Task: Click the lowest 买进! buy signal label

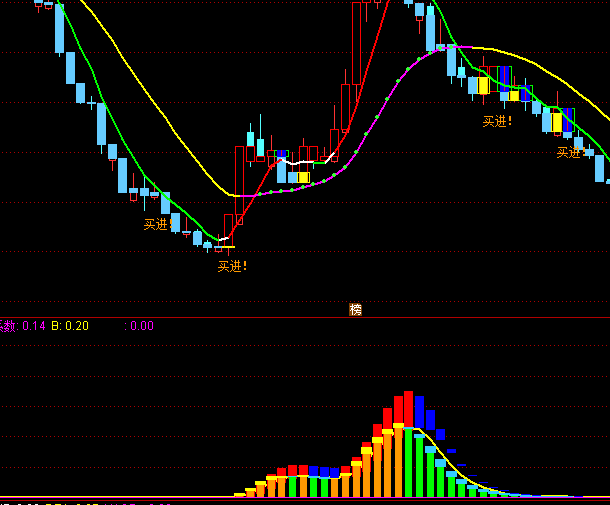Action: pyautogui.click(x=232, y=266)
